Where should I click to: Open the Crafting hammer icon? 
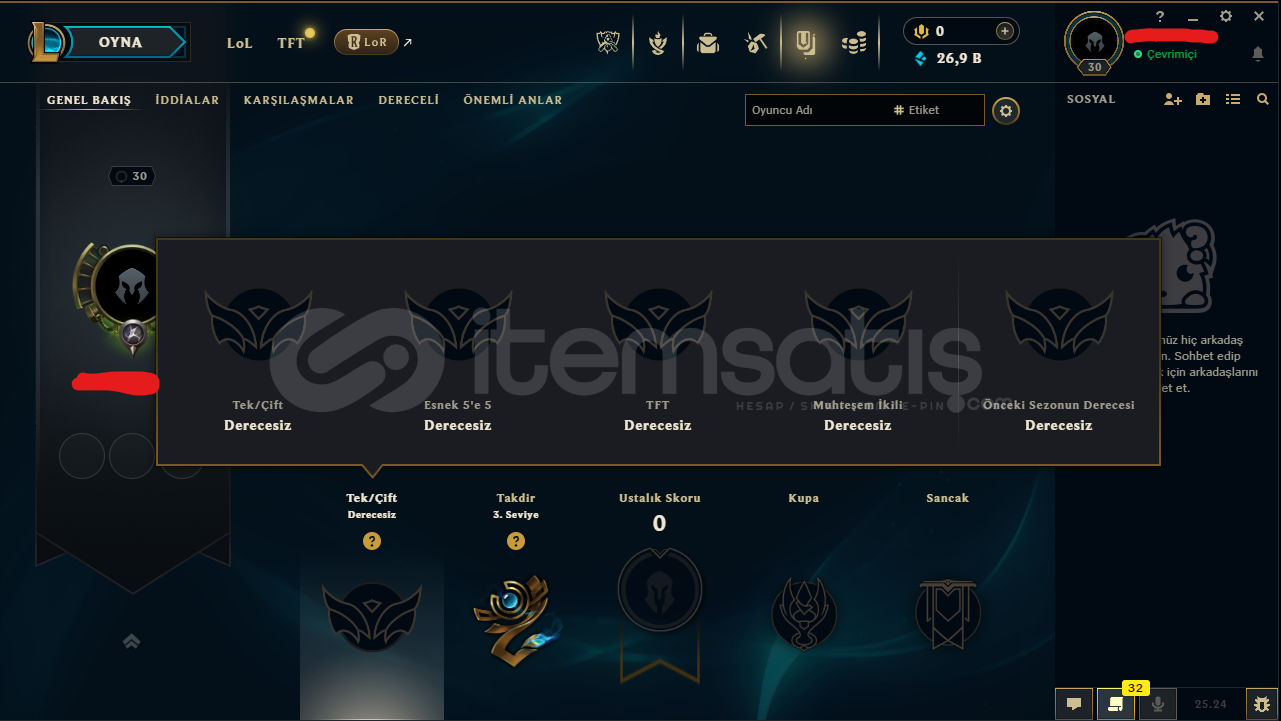tap(756, 43)
